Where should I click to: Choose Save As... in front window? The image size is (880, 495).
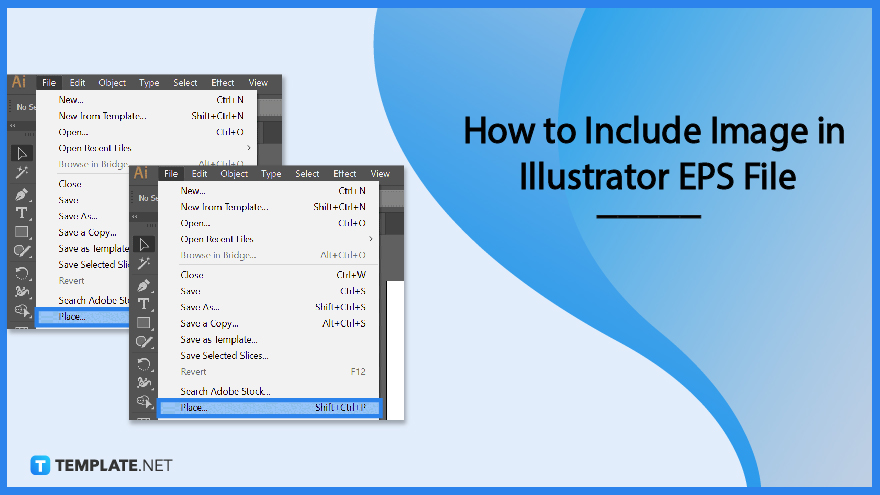(269, 308)
